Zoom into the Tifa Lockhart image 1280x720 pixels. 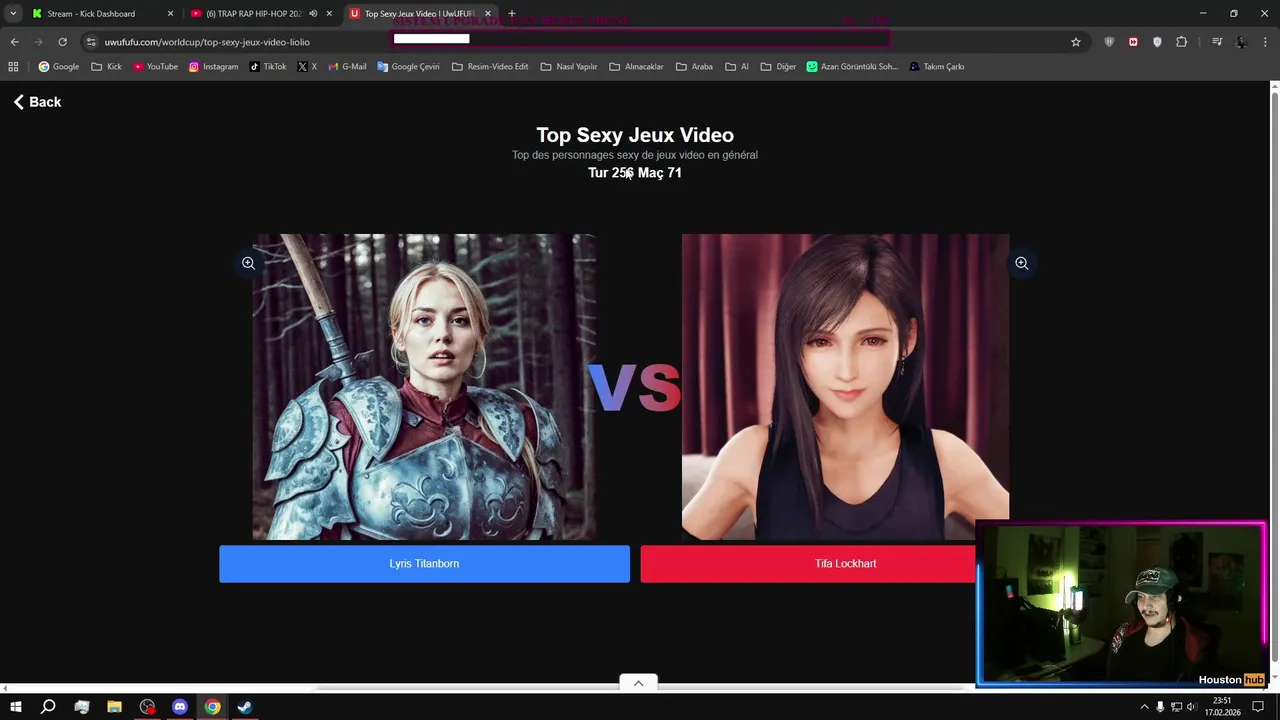click(x=1021, y=263)
